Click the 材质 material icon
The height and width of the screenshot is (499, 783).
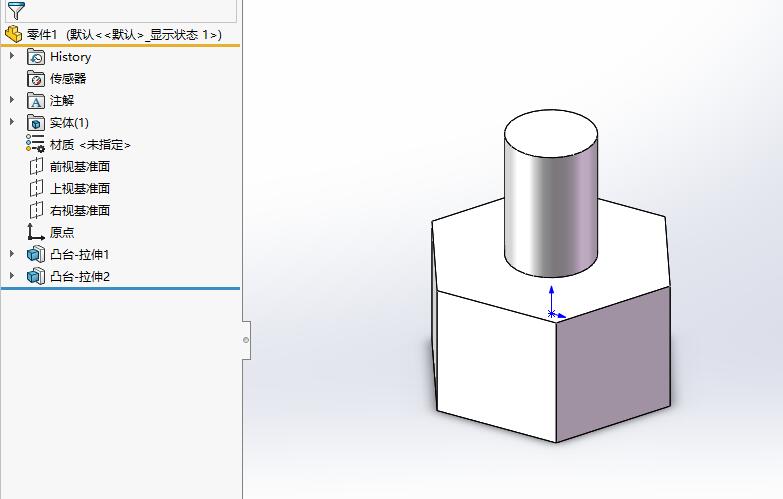pos(35,144)
